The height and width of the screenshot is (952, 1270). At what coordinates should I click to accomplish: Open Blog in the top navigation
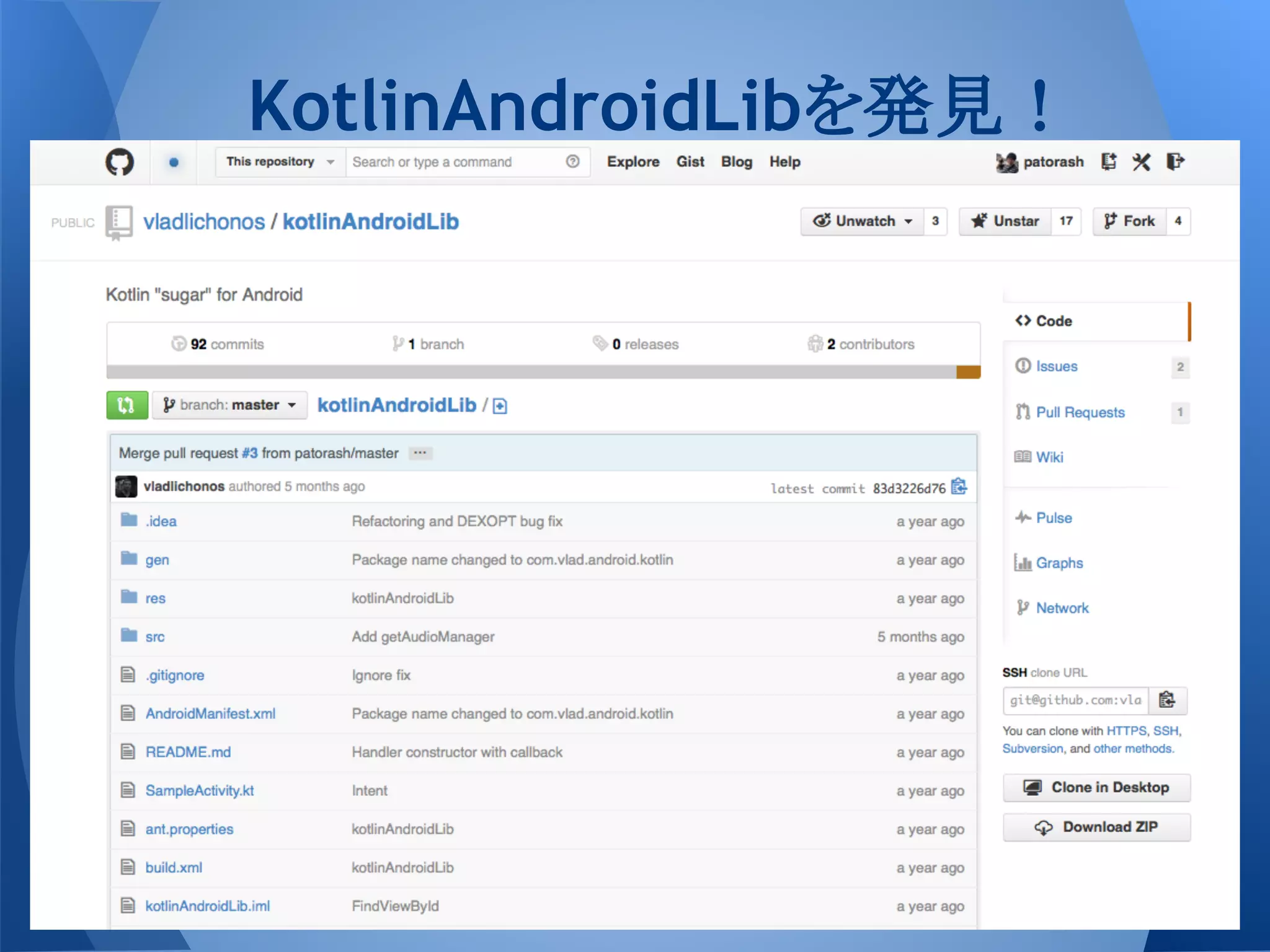[x=737, y=162]
